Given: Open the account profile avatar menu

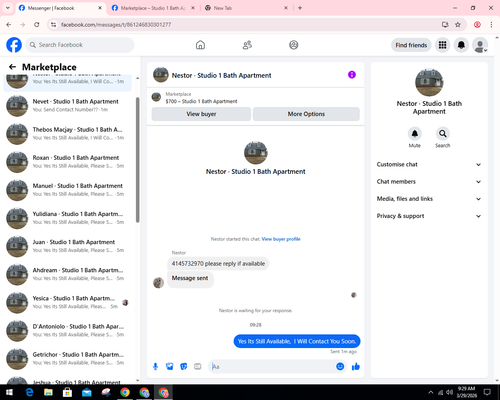Looking at the screenshot, I should click(x=480, y=45).
